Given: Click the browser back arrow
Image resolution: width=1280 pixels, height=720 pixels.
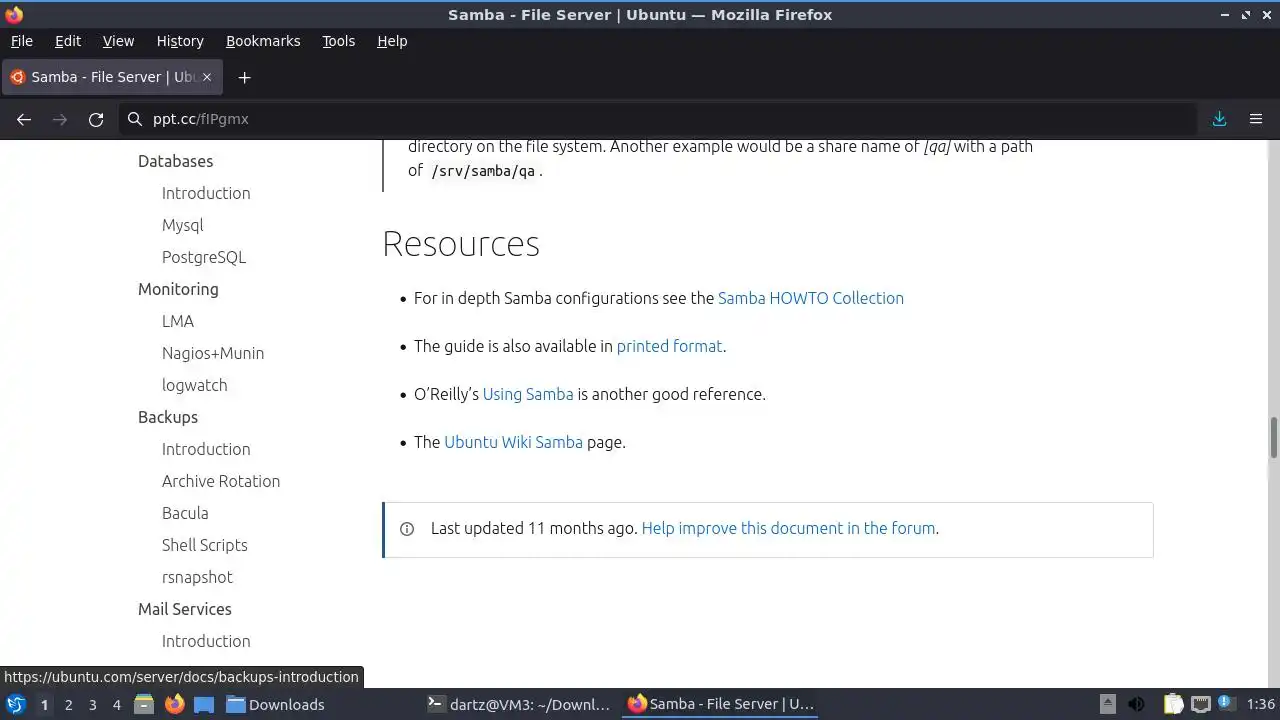Looking at the screenshot, I should pyautogui.click(x=24, y=119).
